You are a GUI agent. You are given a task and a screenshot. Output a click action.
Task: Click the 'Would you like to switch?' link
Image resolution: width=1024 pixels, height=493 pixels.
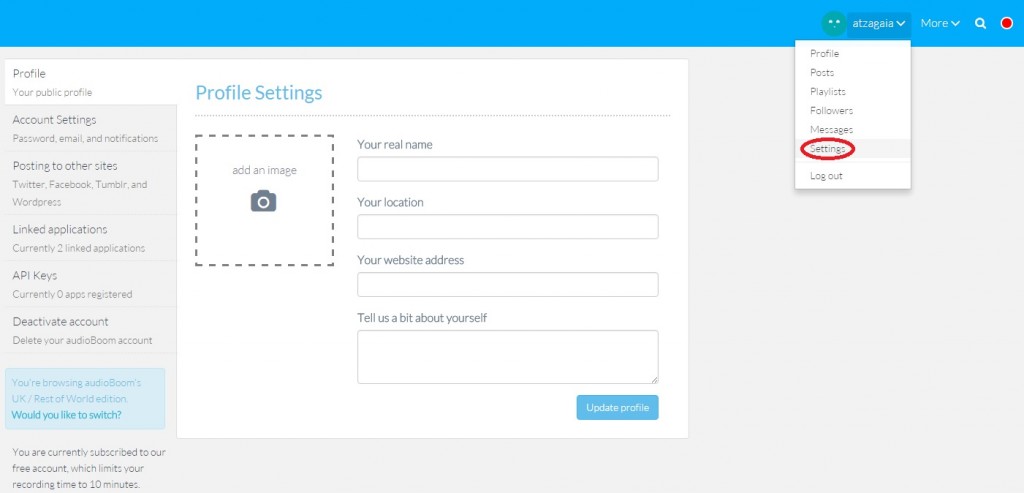(66, 415)
